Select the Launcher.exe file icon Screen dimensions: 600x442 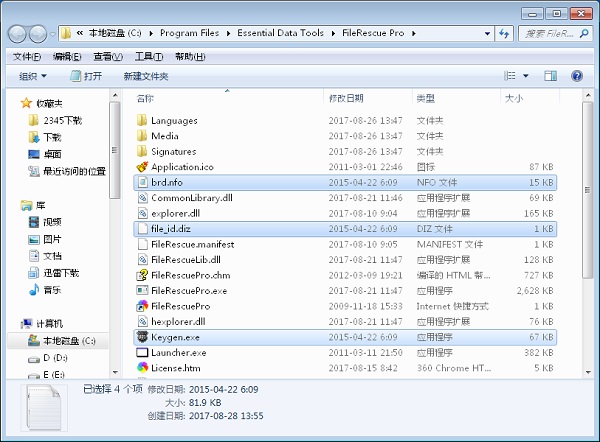click(142, 352)
